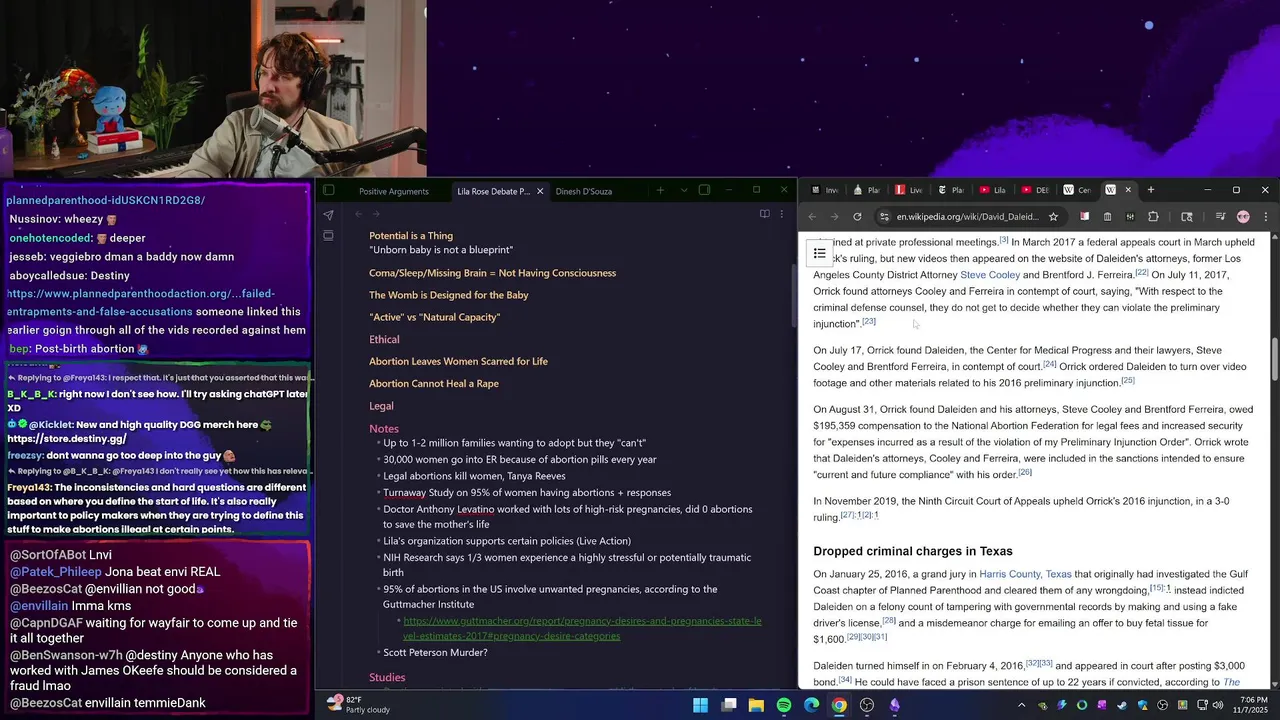Image resolution: width=1280 pixels, height=720 pixels.
Task: Go back in Chrome browser
Action: click(812, 216)
